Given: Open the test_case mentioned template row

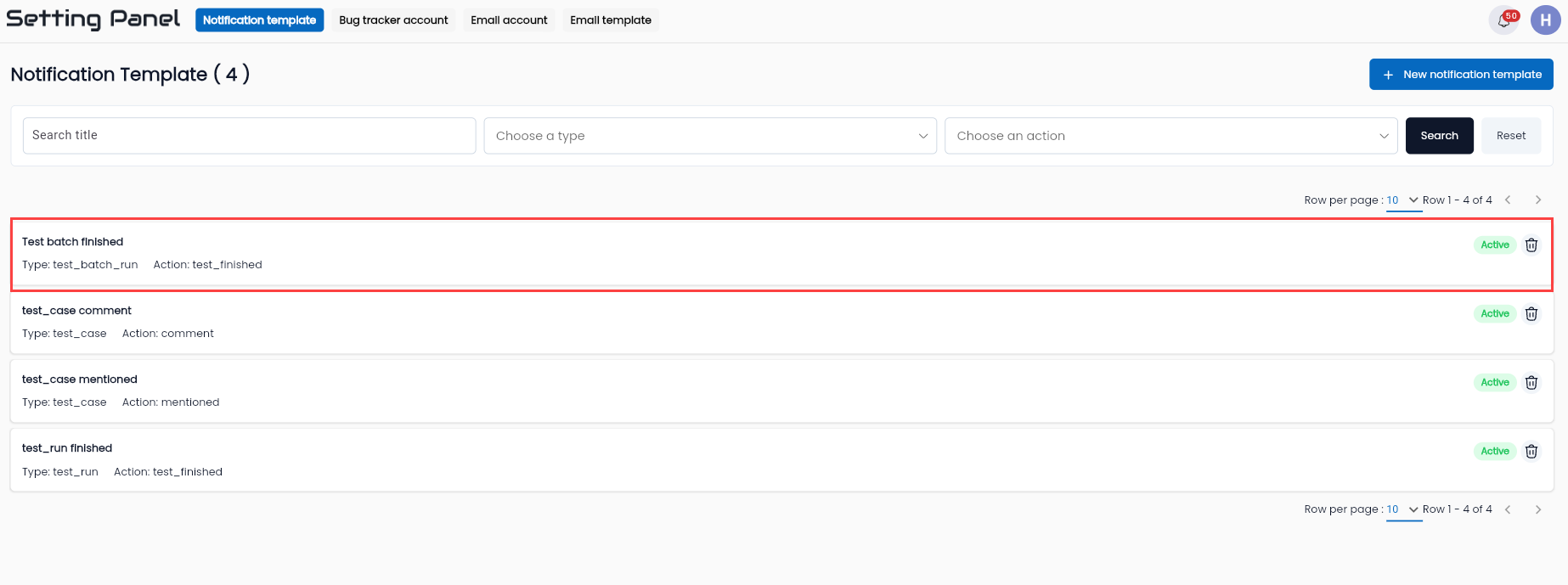Looking at the screenshot, I should click(x=781, y=391).
